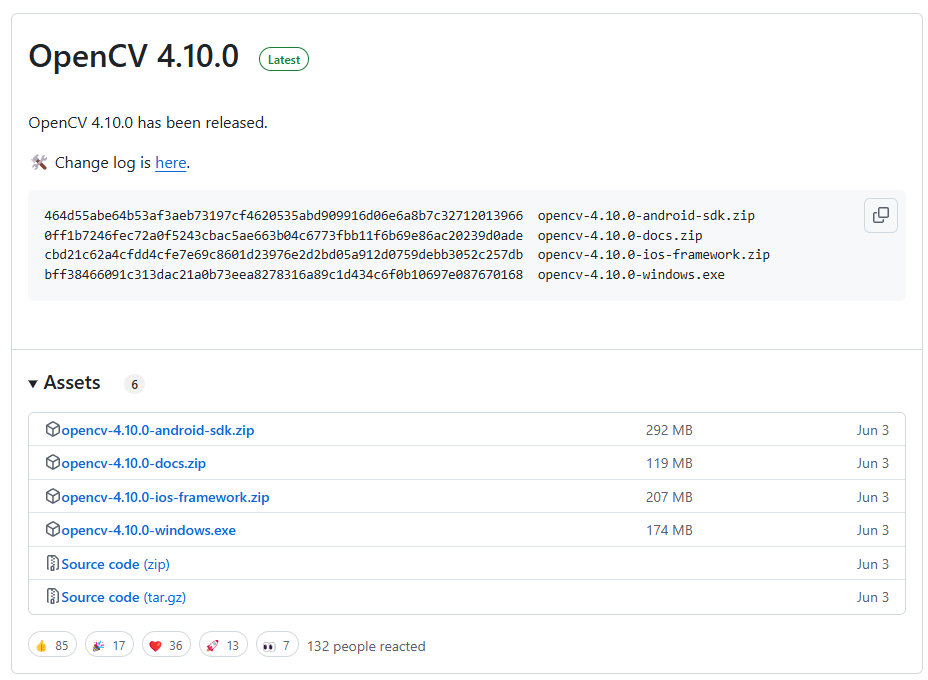This screenshot has width=928, height=680.
Task: Download Source code (zip)
Action: (115, 564)
